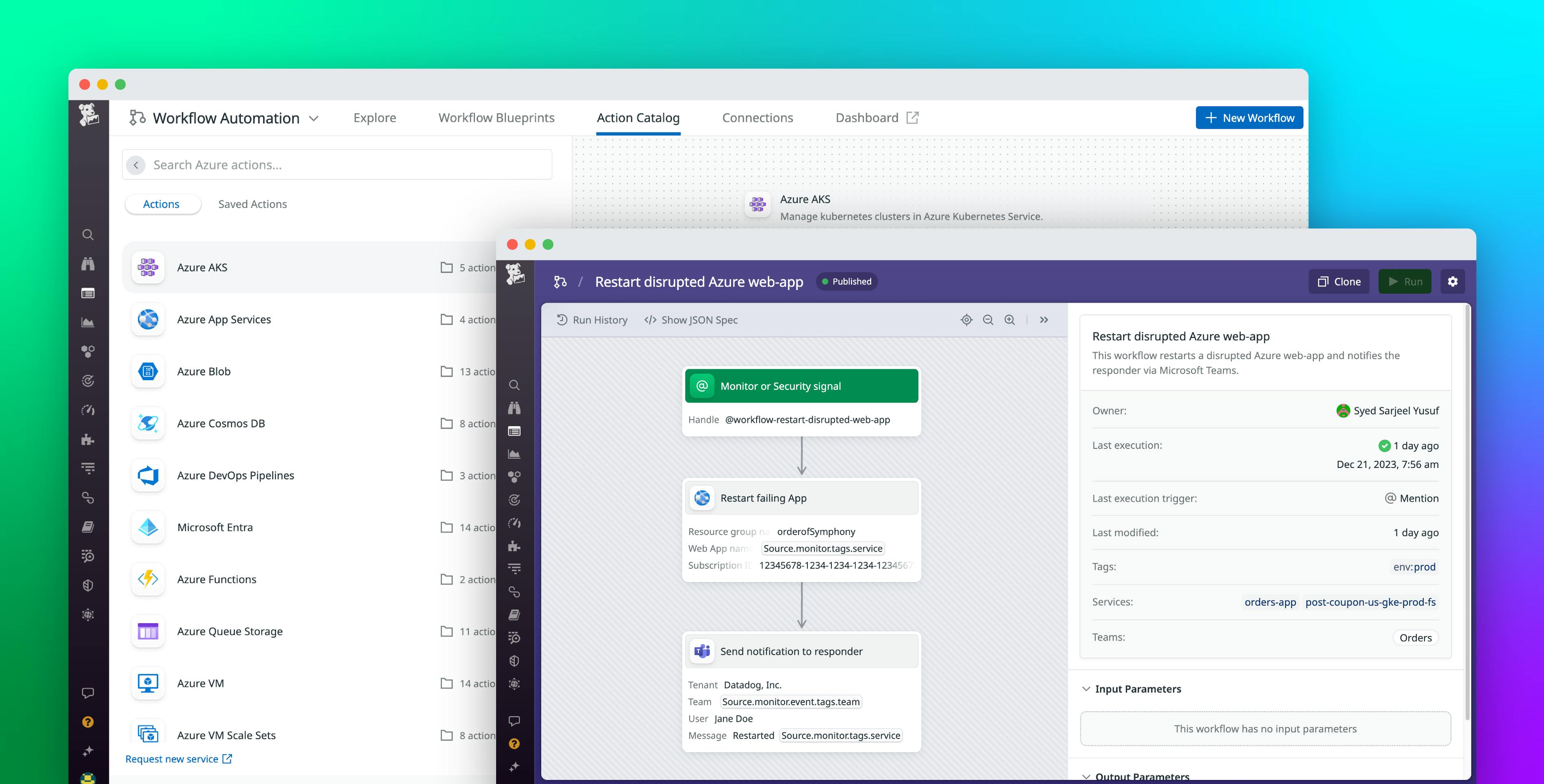Open the Workflow Blueprints tab
This screenshot has width=1544, height=784.
(496, 117)
